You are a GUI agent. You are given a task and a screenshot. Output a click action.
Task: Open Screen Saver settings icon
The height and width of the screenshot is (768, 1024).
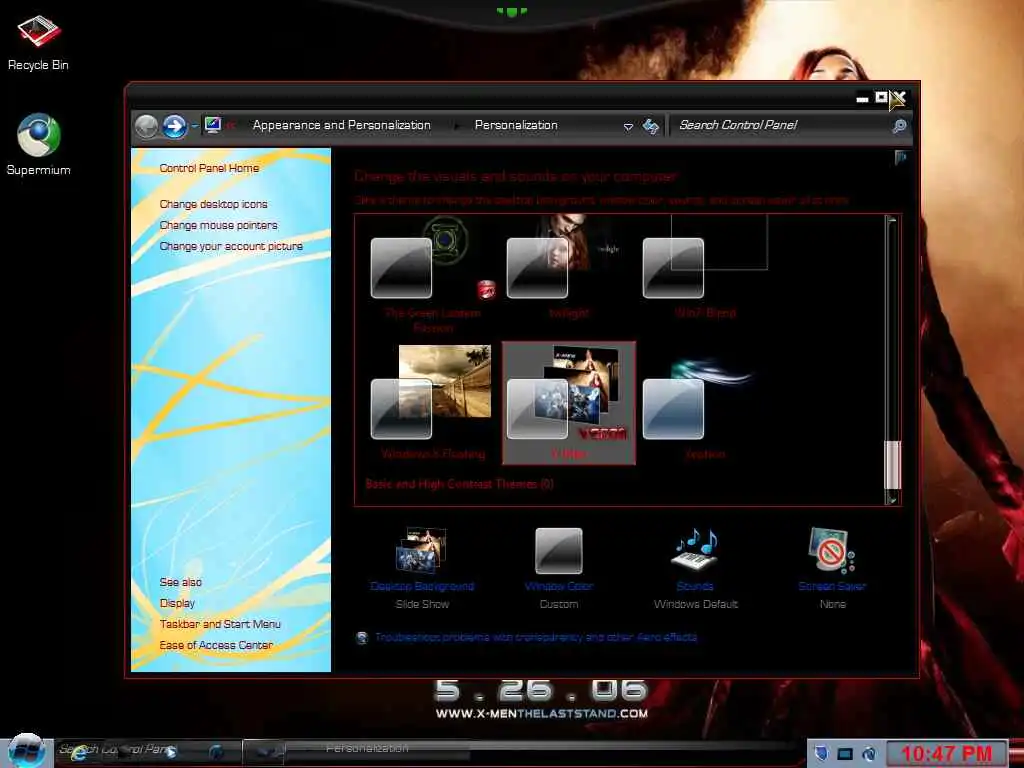(832, 550)
